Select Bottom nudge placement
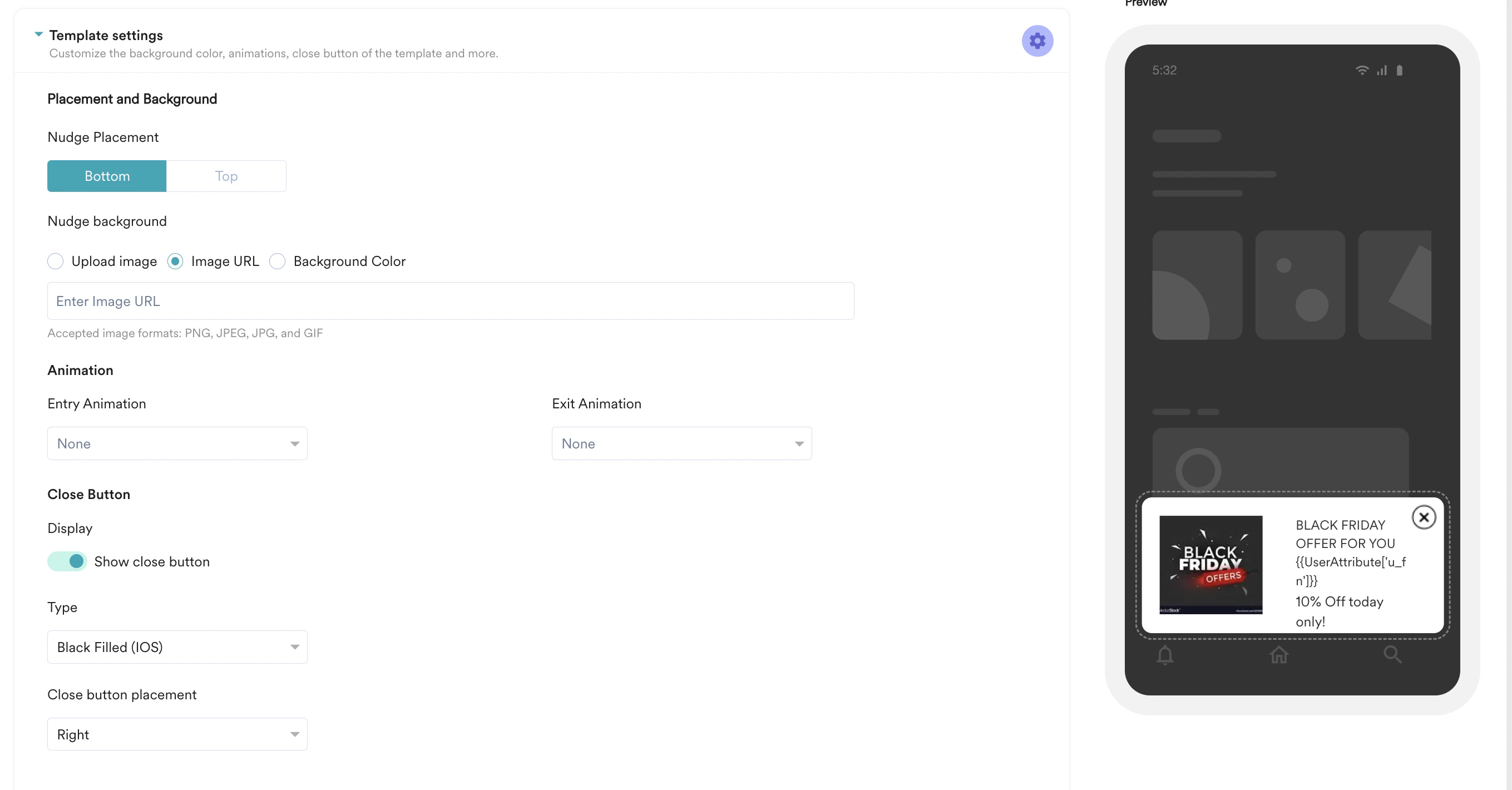Screen dimensions: 1512x790 pyautogui.click(x=107, y=176)
